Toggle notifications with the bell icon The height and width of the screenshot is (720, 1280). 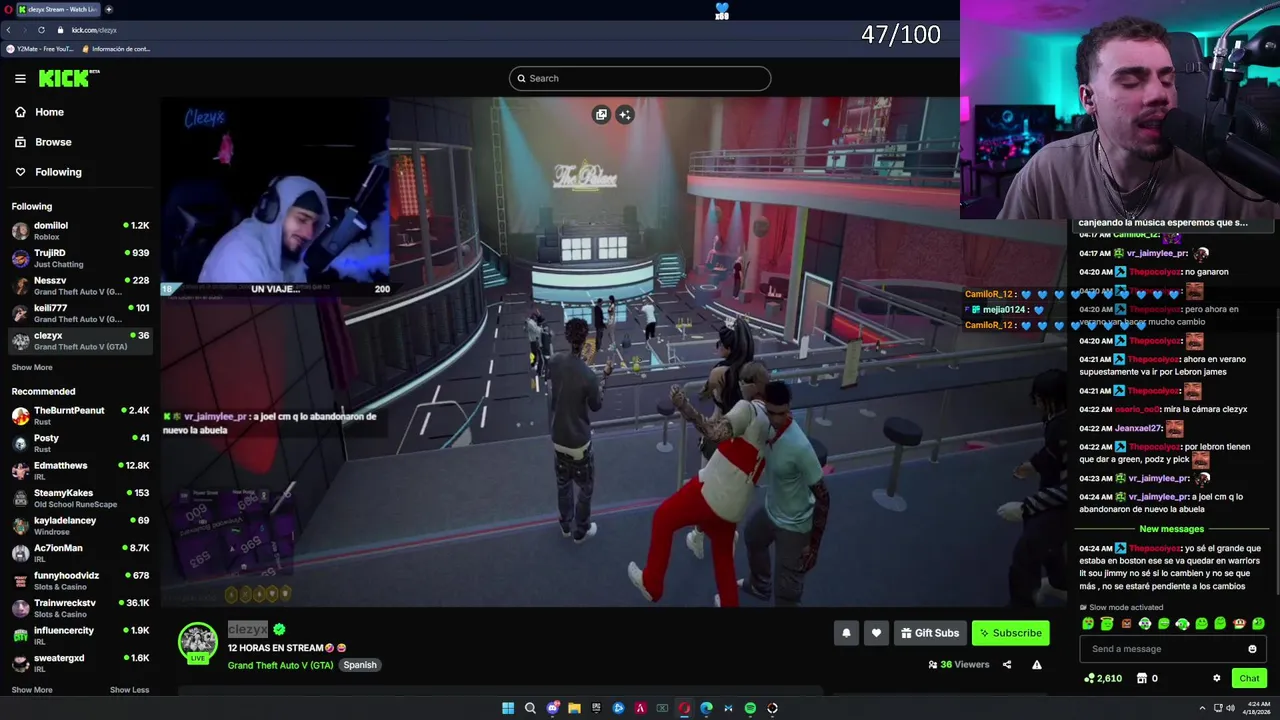846,633
